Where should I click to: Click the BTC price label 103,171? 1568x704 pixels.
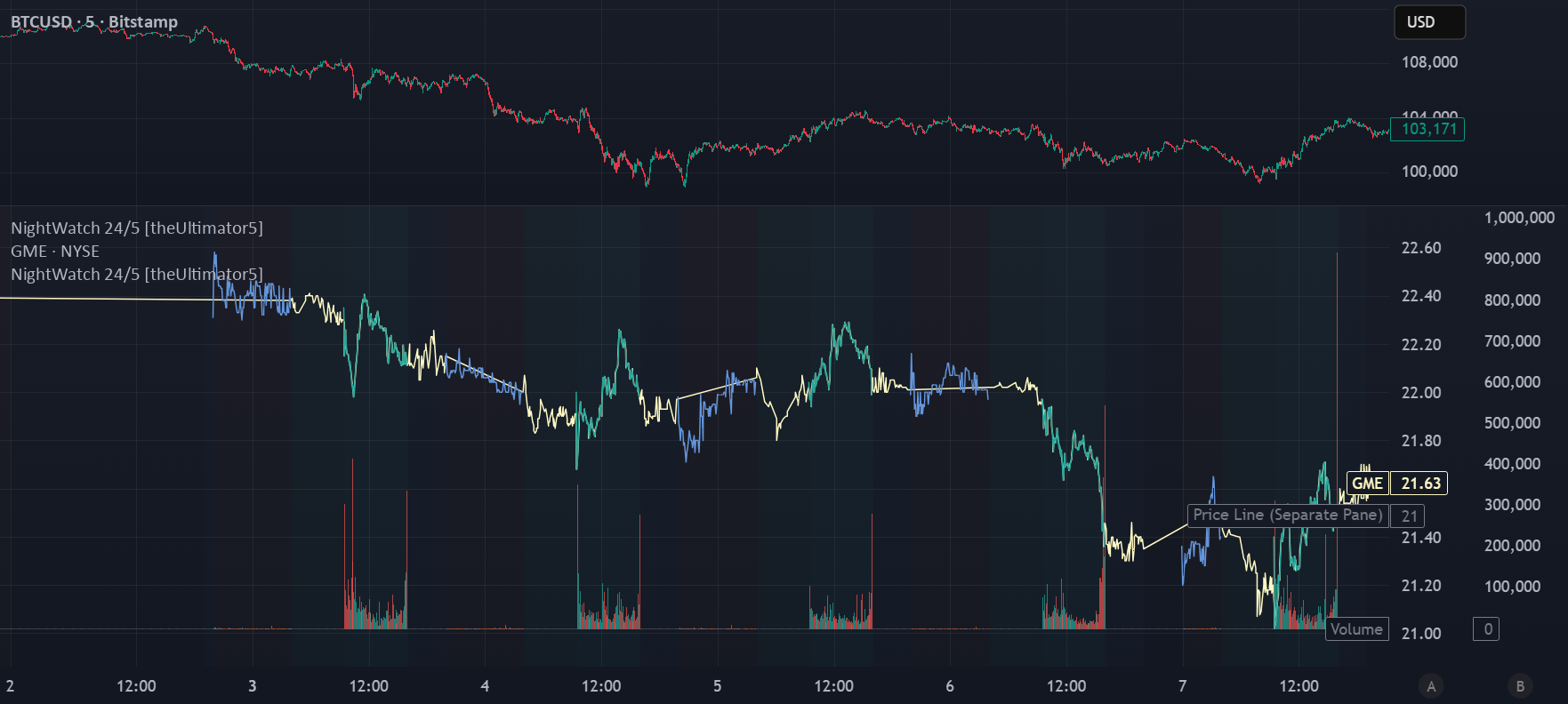pyautogui.click(x=1427, y=129)
